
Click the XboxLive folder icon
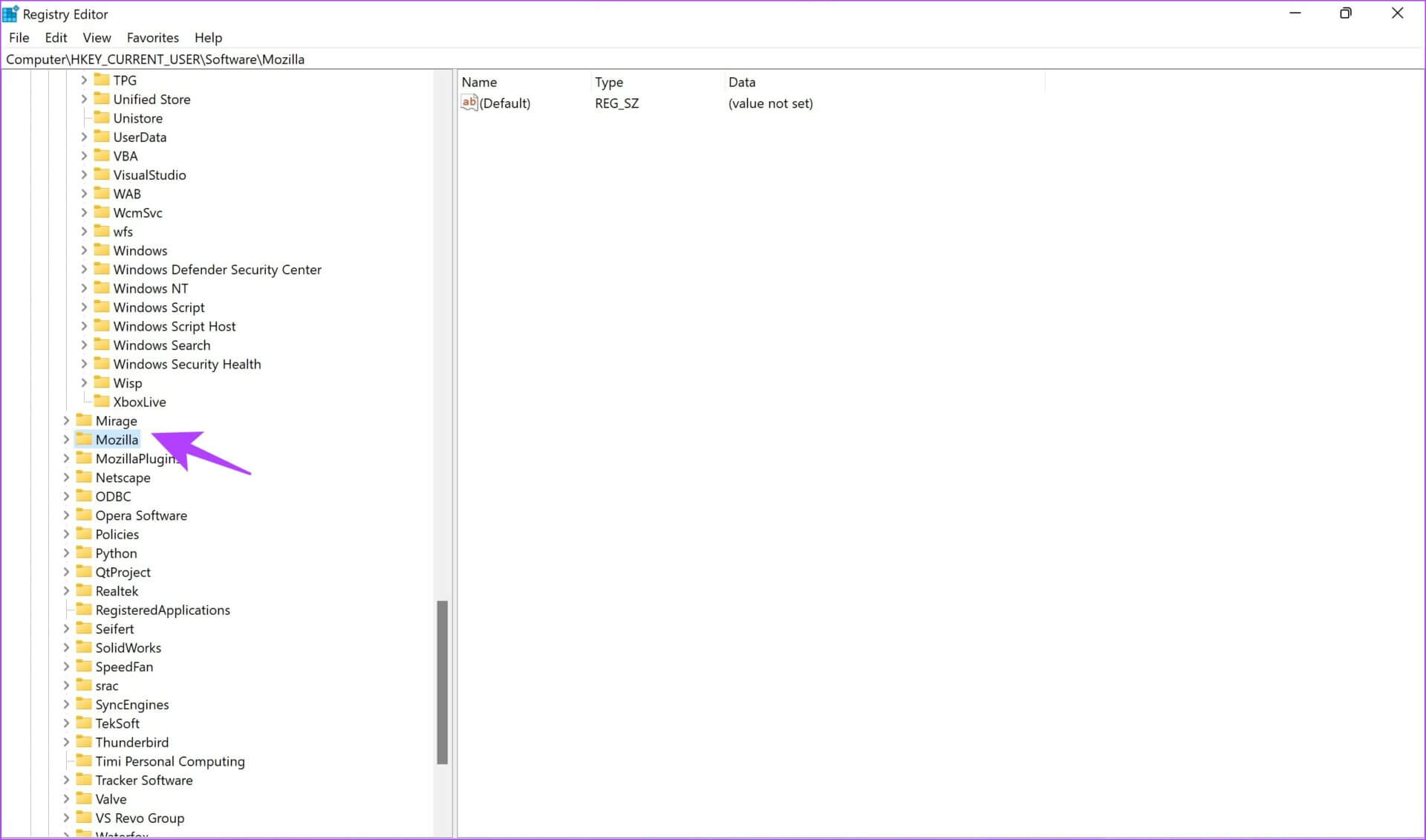[x=102, y=401]
